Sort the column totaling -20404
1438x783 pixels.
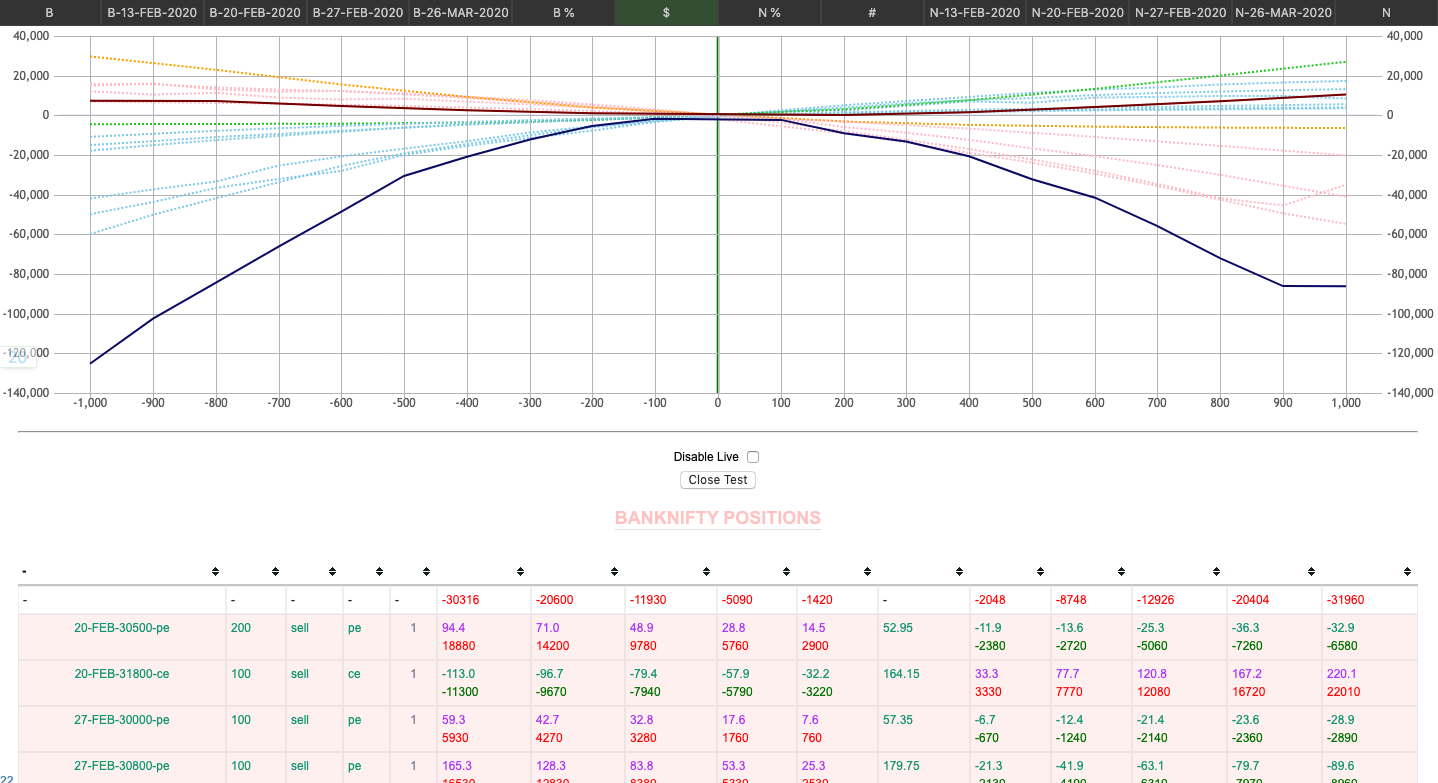[x=1310, y=572]
